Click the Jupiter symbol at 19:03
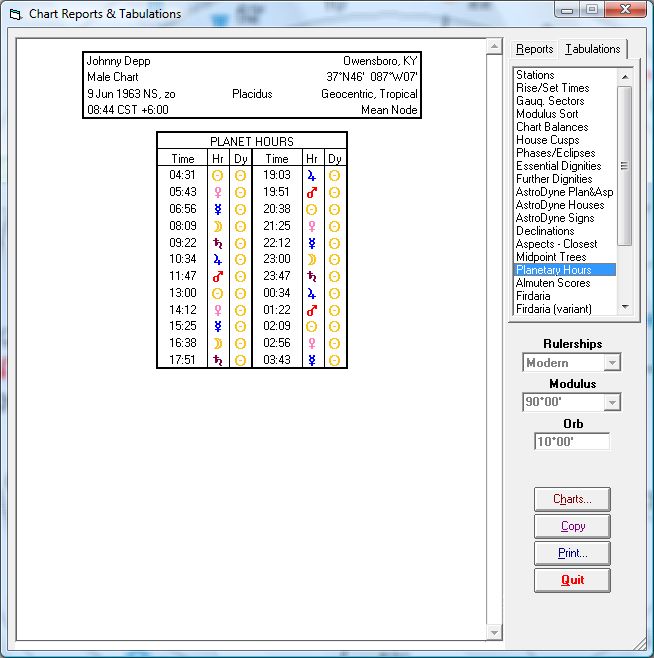654x658 pixels. [x=311, y=175]
